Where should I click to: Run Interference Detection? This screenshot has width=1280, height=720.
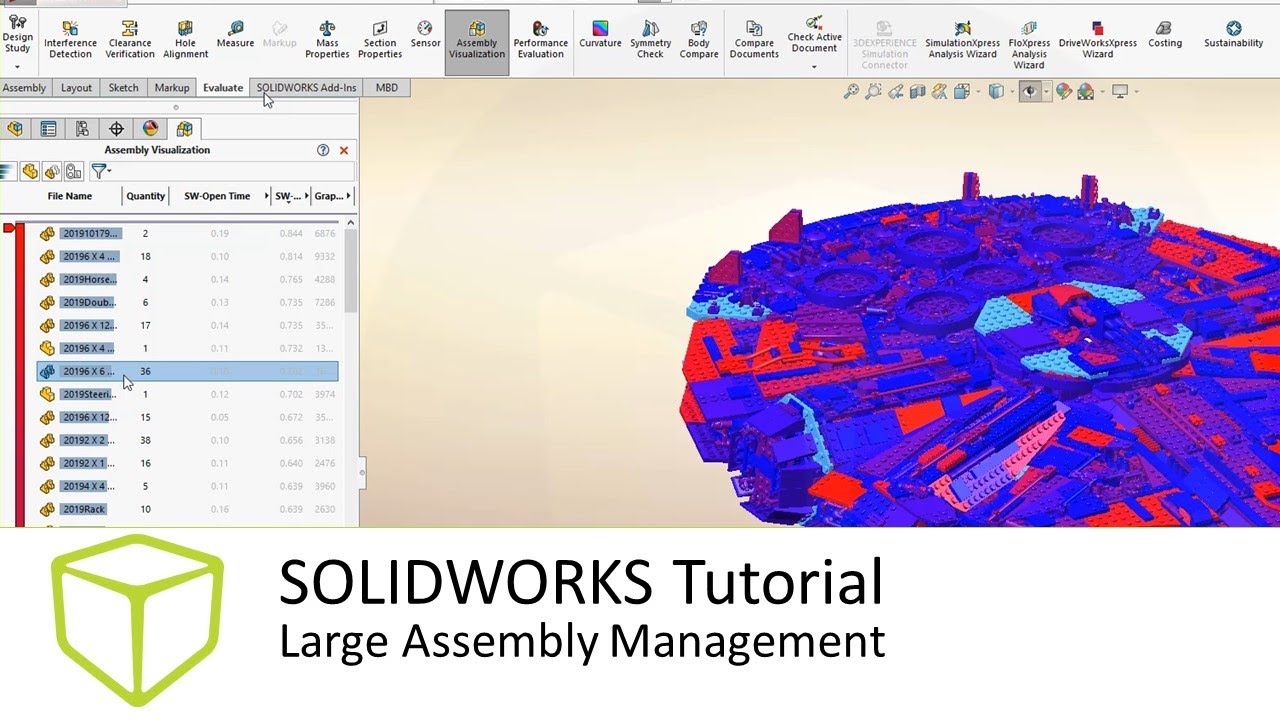(70, 40)
